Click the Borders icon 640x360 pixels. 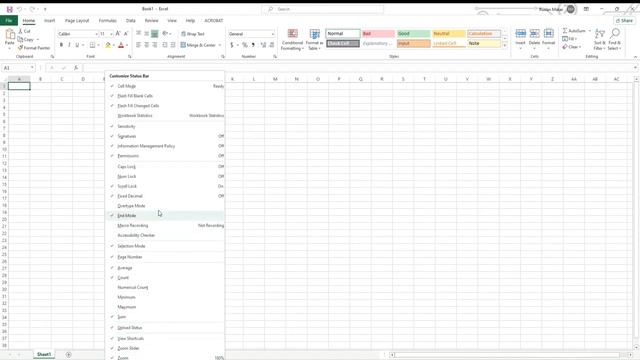tap(92, 45)
